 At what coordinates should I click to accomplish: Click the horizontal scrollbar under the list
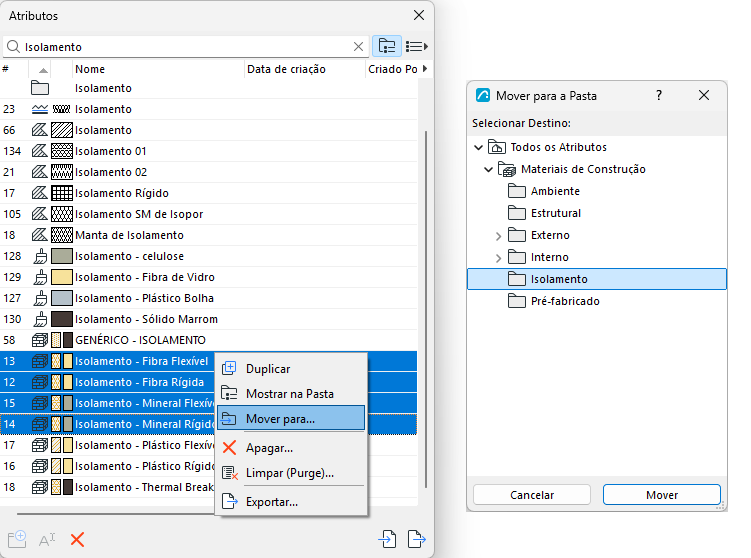(115, 514)
